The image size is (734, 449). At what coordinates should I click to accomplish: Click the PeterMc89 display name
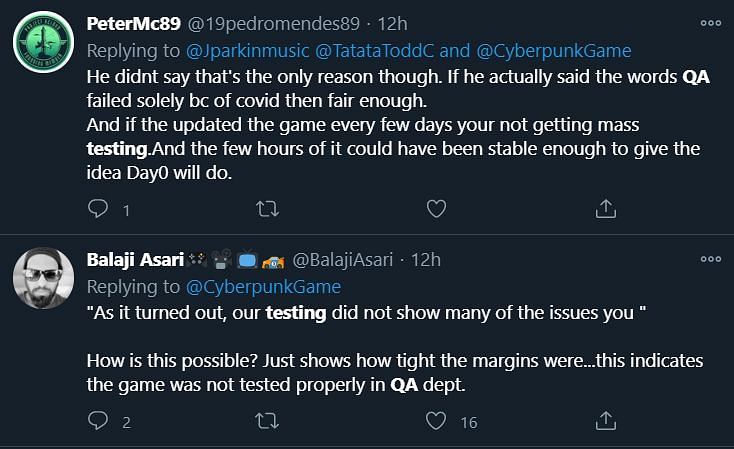(x=133, y=23)
